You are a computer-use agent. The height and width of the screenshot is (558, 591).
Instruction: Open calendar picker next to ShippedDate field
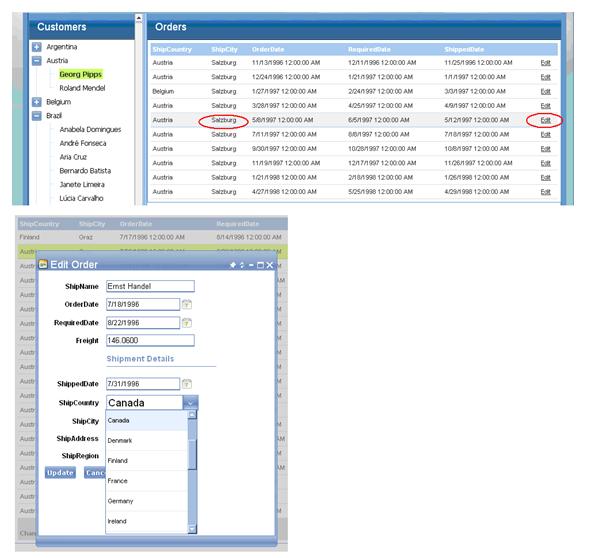coord(187,383)
